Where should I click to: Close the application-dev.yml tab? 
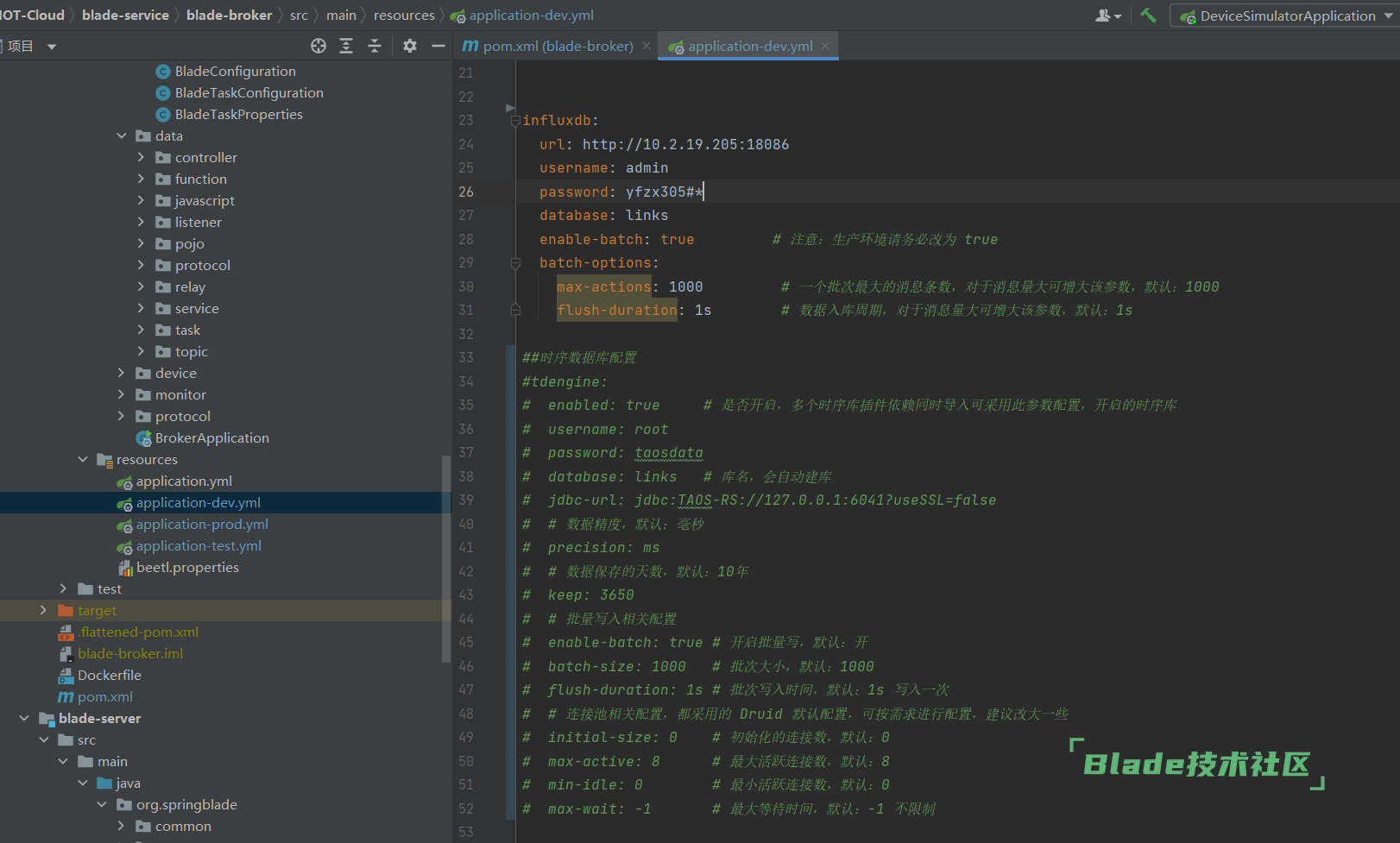point(825,46)
